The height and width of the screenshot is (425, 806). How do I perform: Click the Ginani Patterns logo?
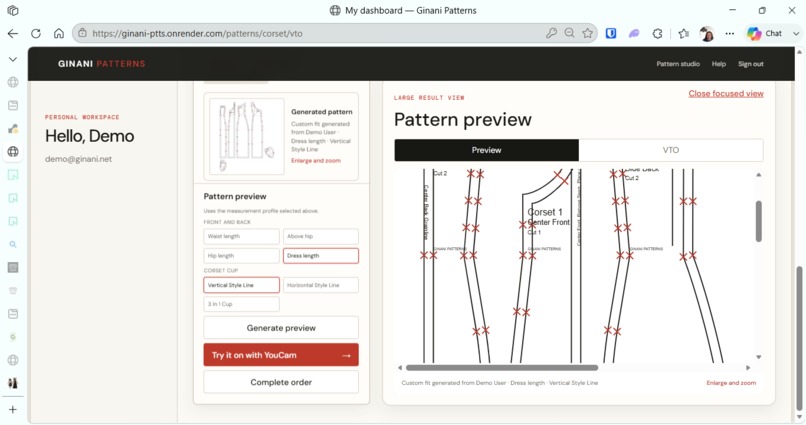pos(102,64)
